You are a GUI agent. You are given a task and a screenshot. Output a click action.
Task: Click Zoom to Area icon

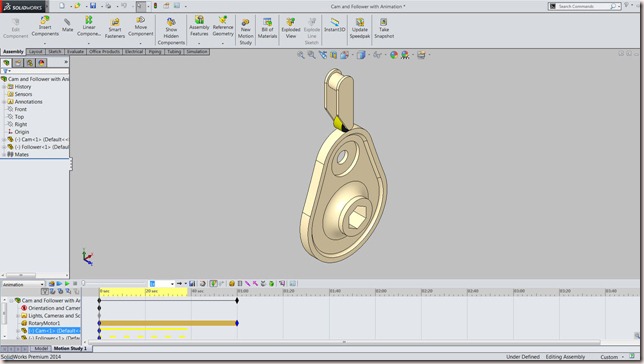click(311, 55)
